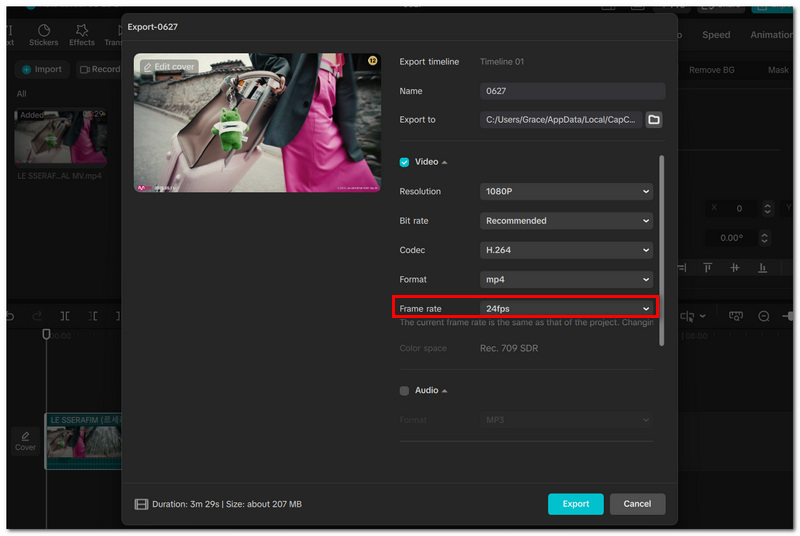This screenshot has height=536, width=800.
Task: Open the Bit rate Recommended dropdown
Action: [566, 221]
